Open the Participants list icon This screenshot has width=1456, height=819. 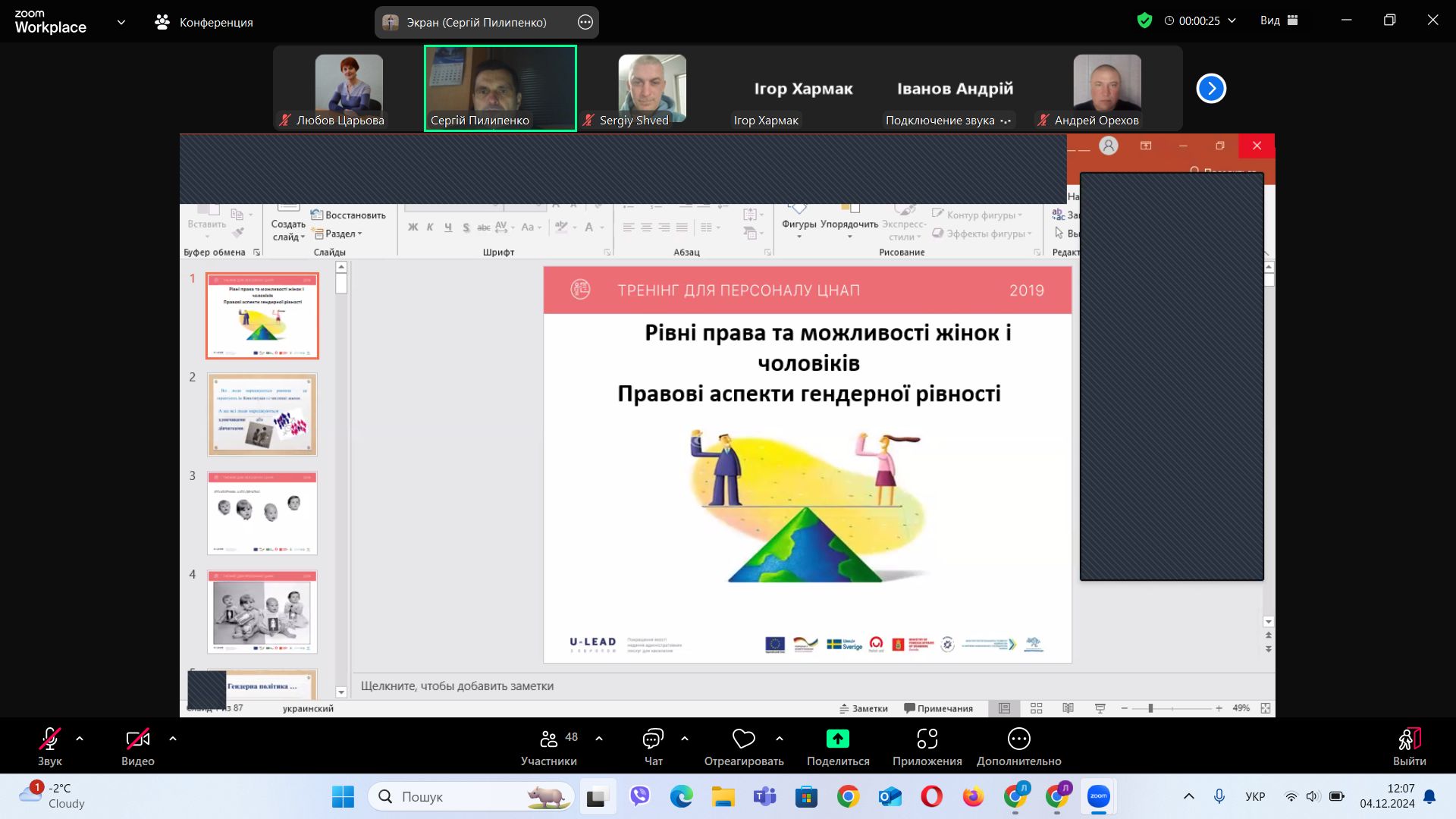click(x=549, y=739)
